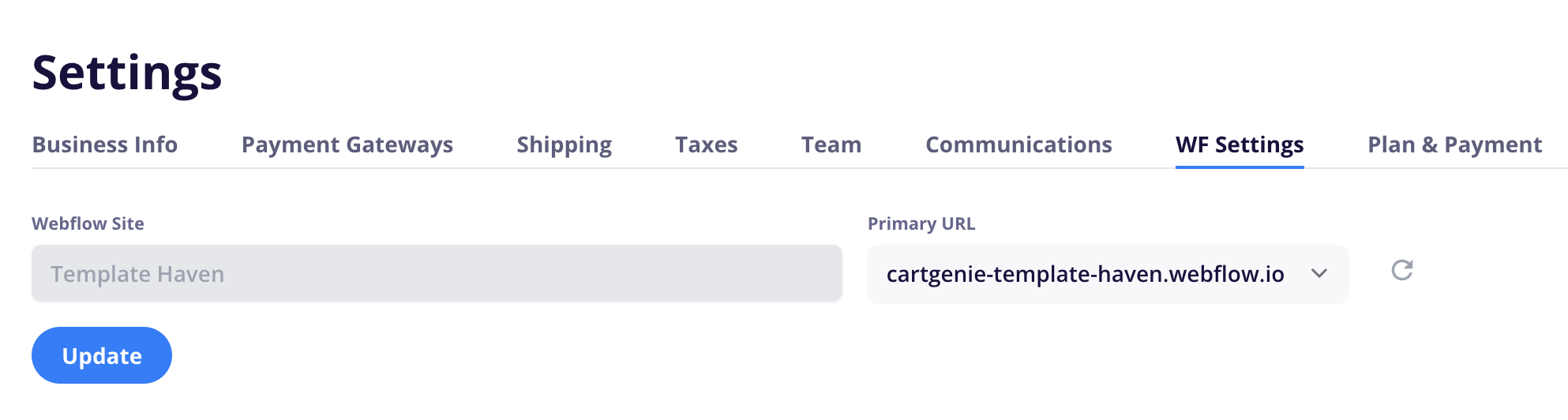Click the Webflow Site input field

437,273
